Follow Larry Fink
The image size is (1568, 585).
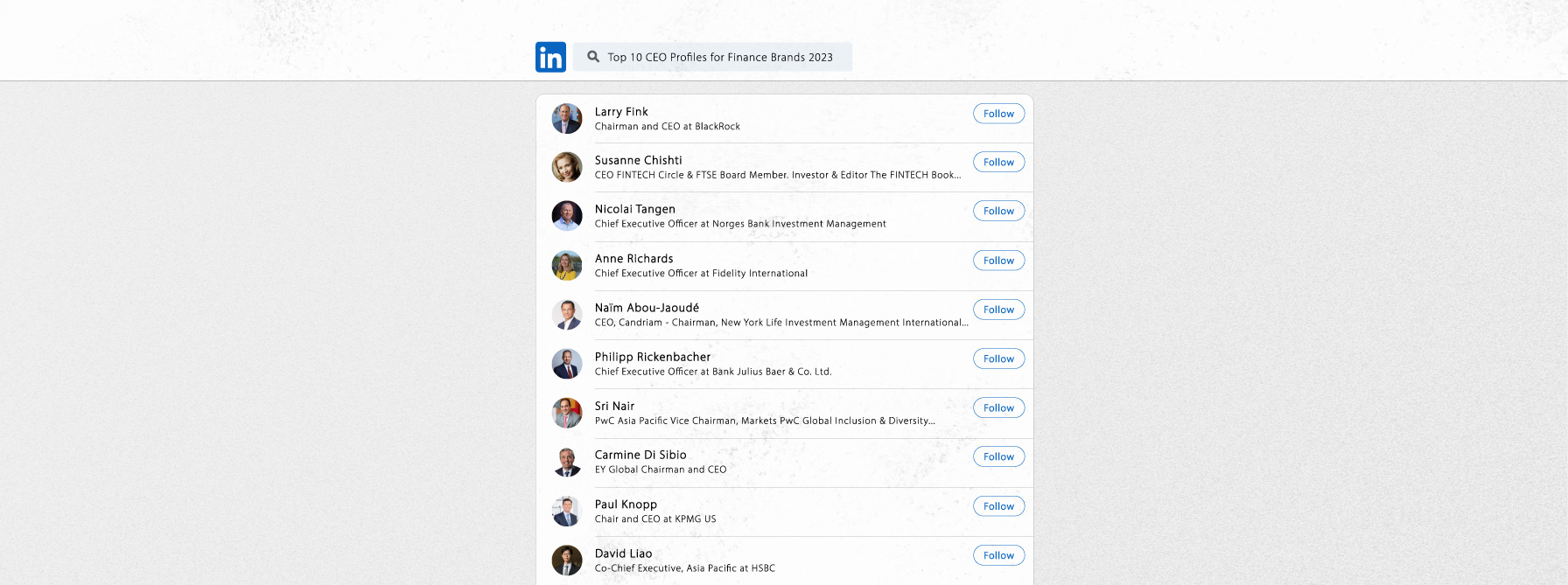point(998,114)
